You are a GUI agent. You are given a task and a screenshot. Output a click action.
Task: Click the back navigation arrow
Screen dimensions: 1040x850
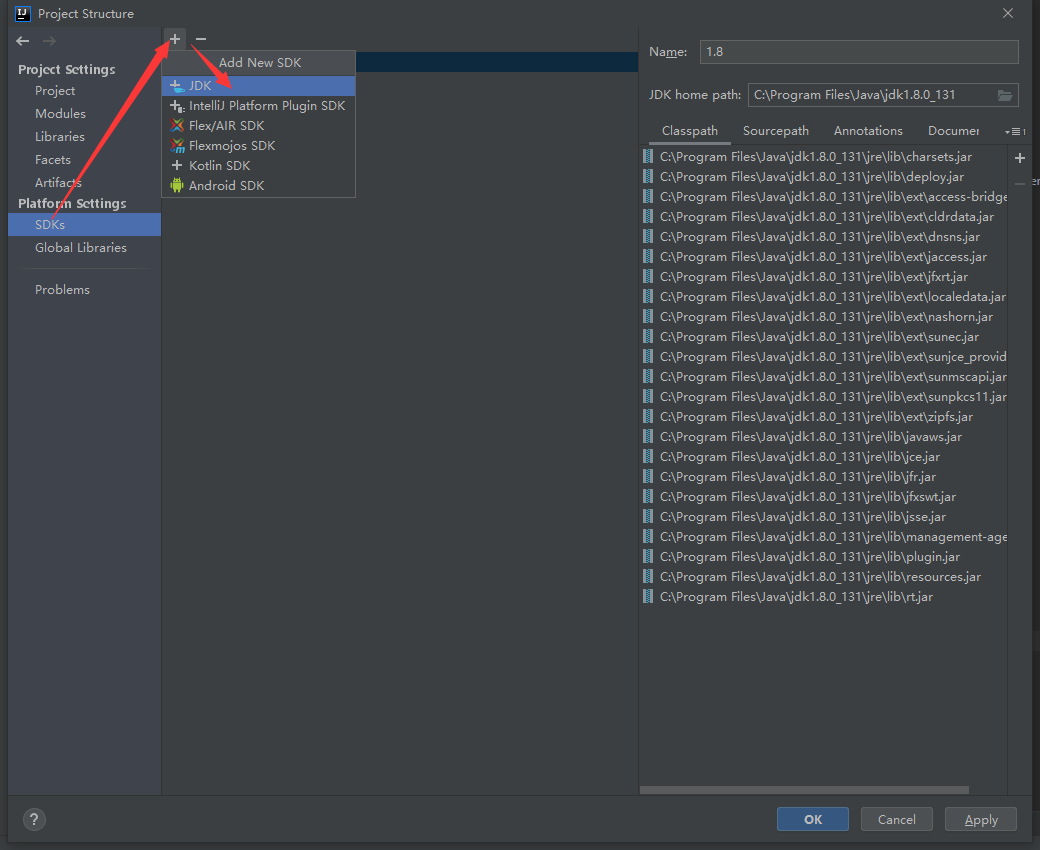(x=23, y=41)
